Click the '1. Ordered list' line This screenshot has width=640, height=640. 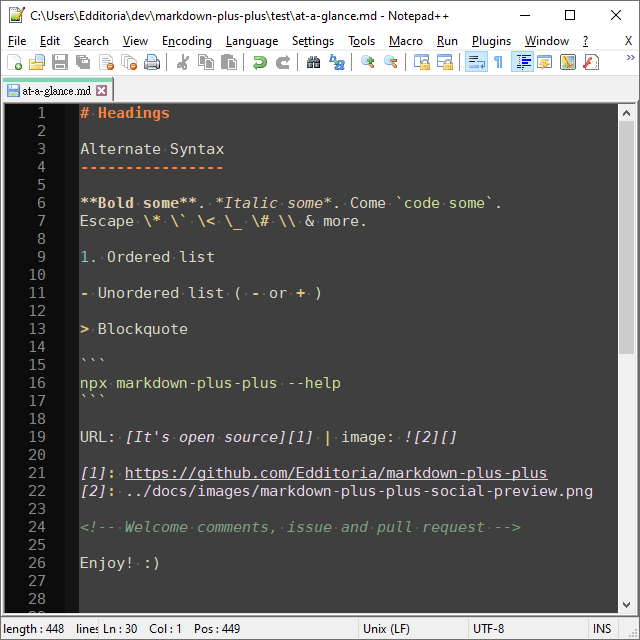147,257
